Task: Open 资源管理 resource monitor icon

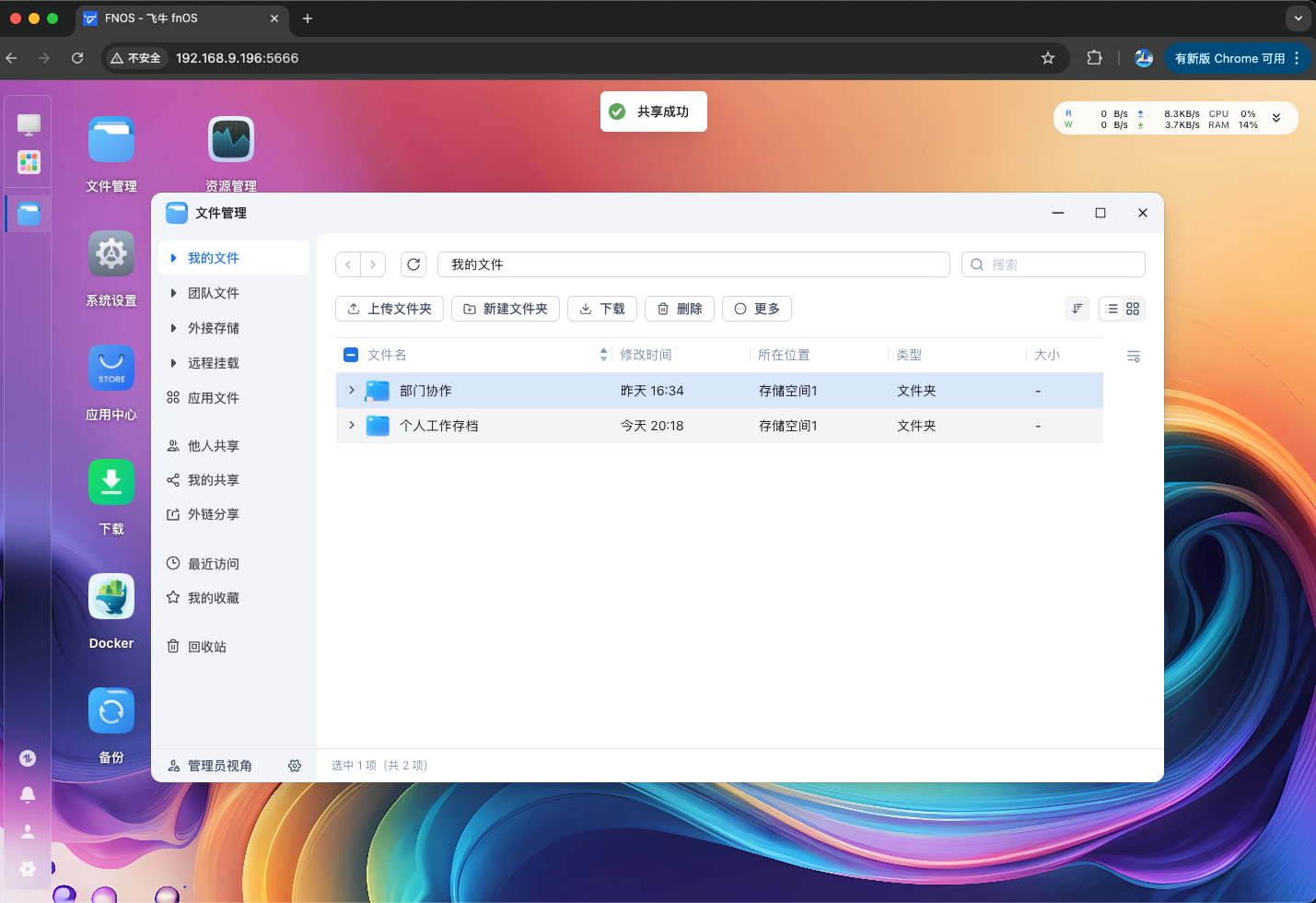Action: click(231, 140)
